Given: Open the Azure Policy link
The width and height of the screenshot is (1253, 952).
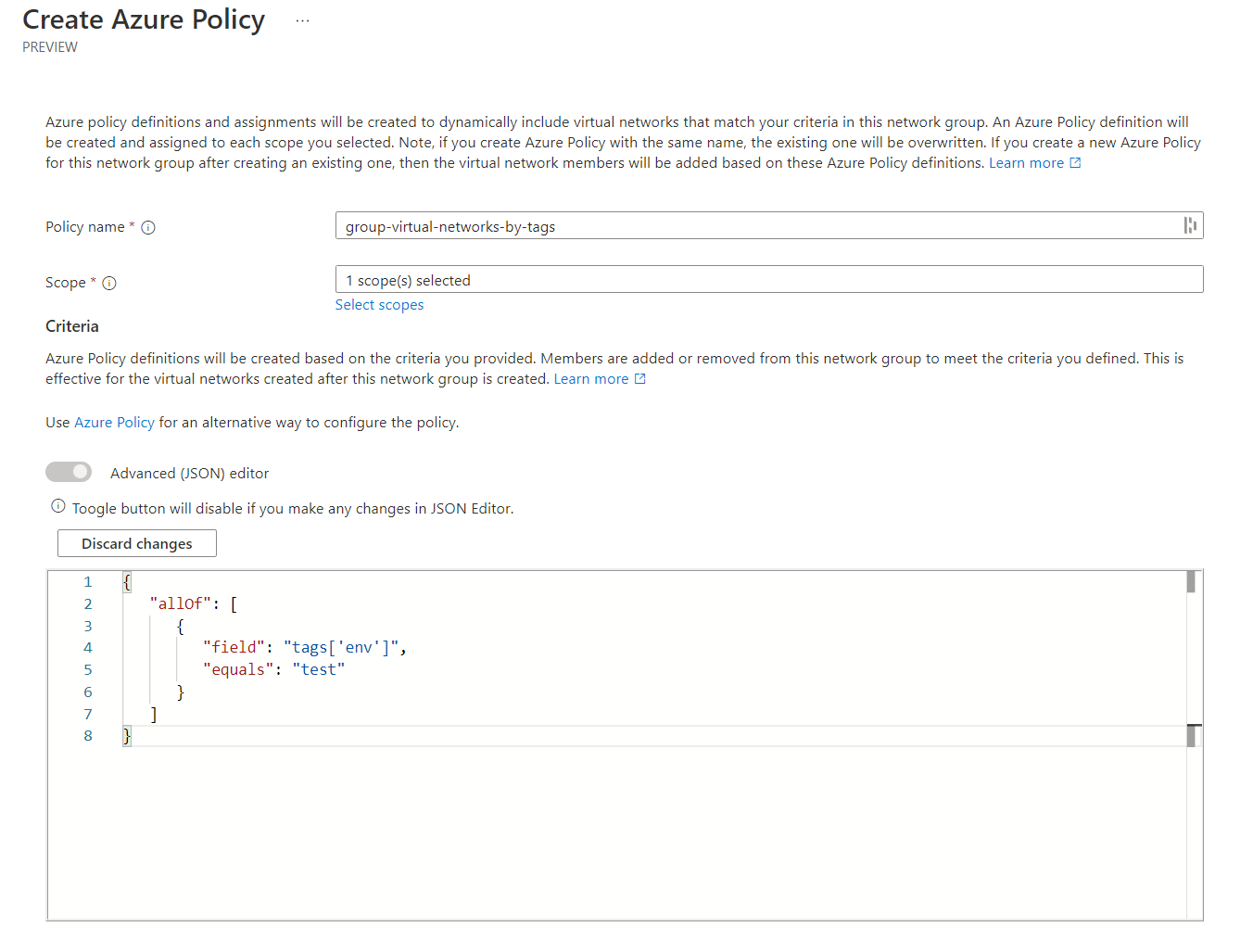Looking at the screenshot, I should coord(114,423).
